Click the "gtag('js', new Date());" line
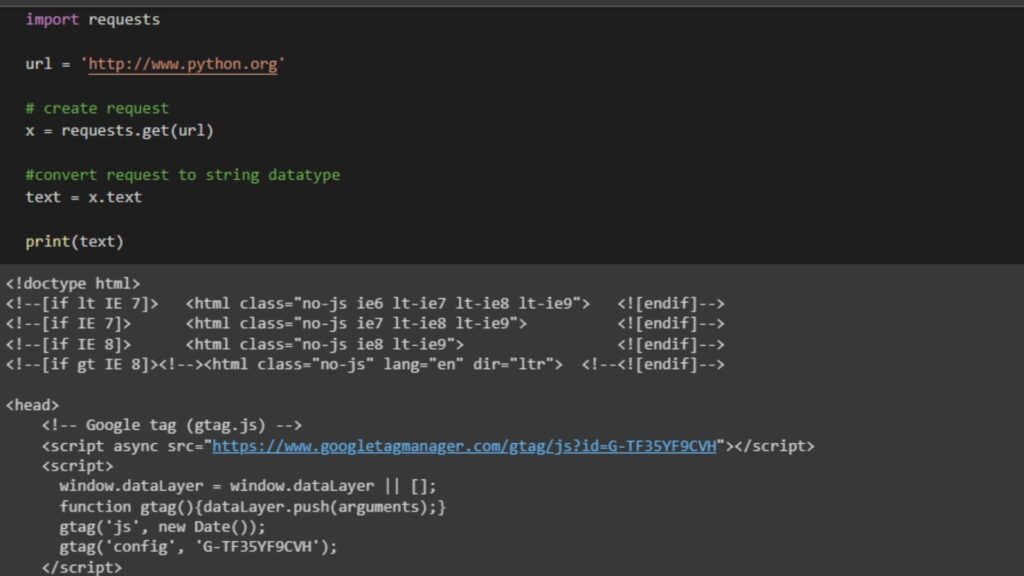 coord(163,527)
